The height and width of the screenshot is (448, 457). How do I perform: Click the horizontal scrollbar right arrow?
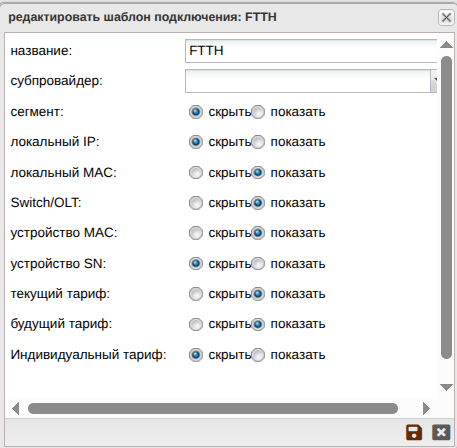[x=426, y=408]
